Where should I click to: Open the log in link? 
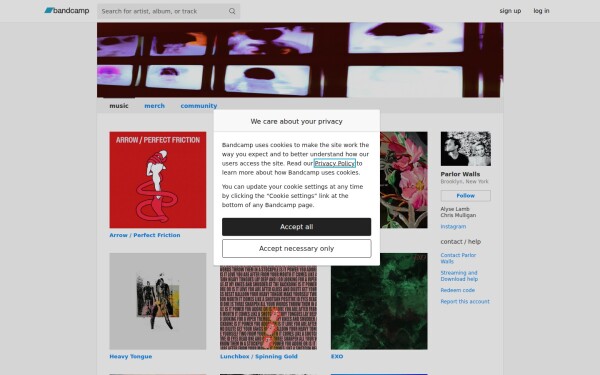(541, 11)
